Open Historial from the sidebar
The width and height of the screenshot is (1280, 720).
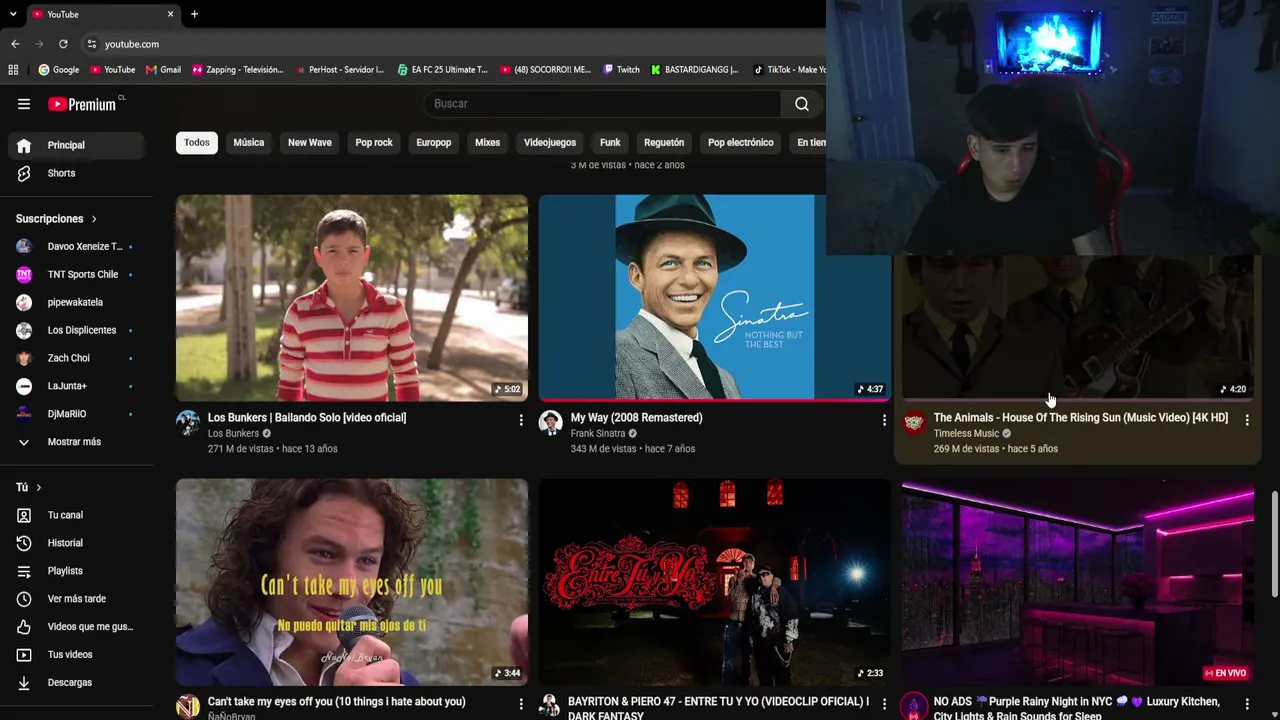coord(76,543)
